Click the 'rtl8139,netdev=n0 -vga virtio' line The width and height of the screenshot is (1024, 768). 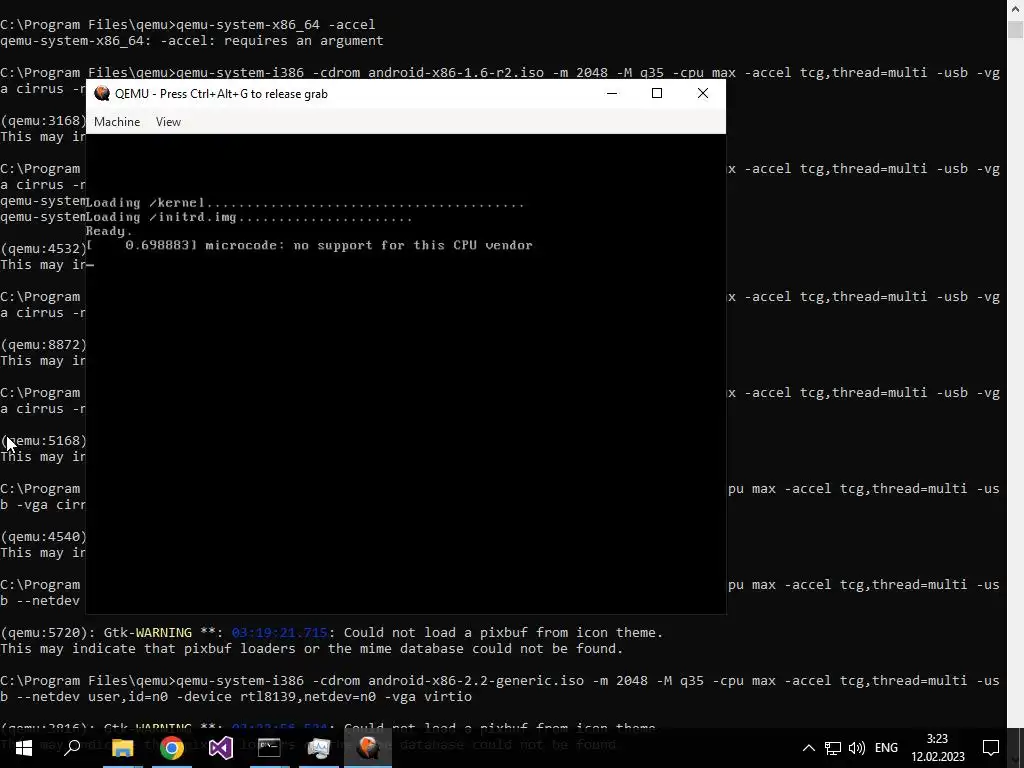(x=236, y=697)
